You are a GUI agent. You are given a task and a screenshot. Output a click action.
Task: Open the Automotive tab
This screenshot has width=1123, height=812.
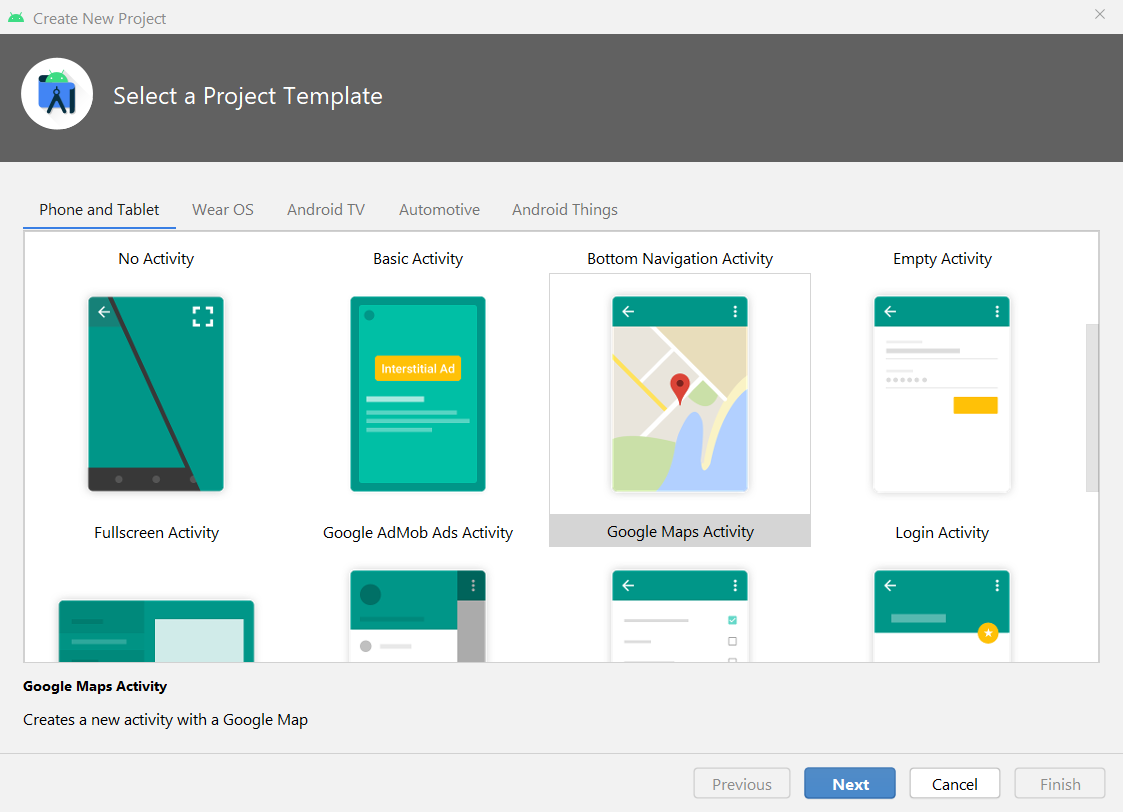439,209
